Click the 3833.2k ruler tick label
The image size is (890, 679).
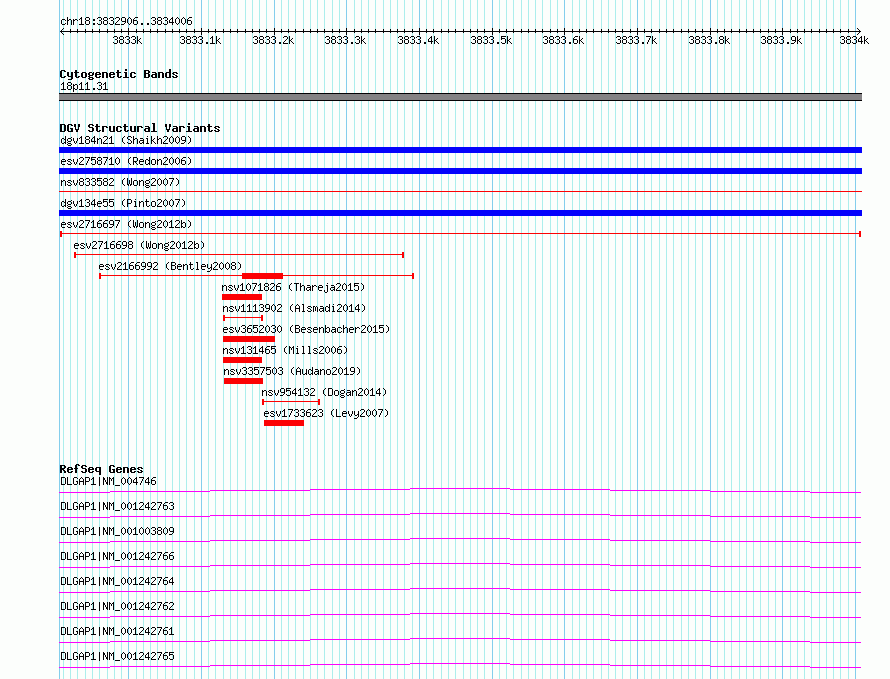[273, 40]
